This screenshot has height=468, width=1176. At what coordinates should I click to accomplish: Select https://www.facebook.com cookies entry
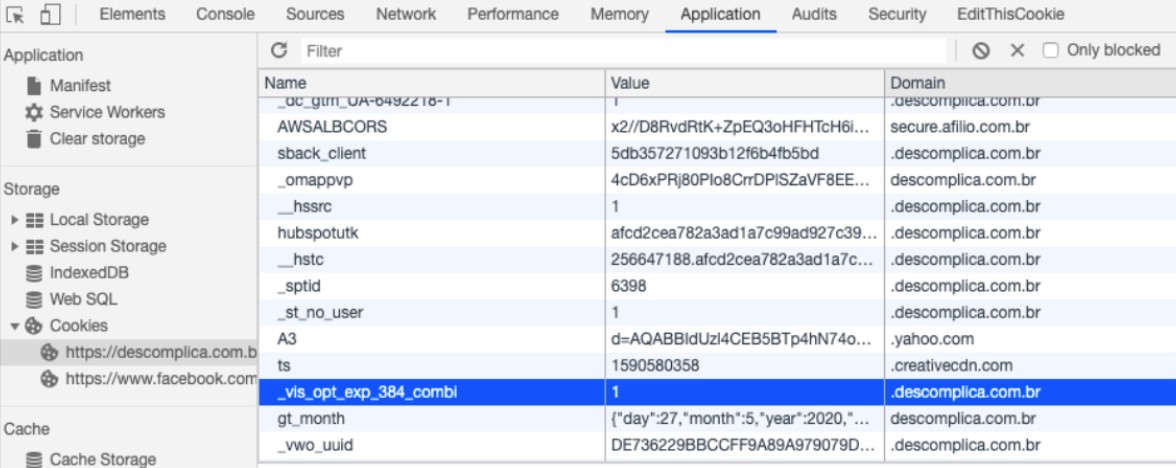click(161, 379)
